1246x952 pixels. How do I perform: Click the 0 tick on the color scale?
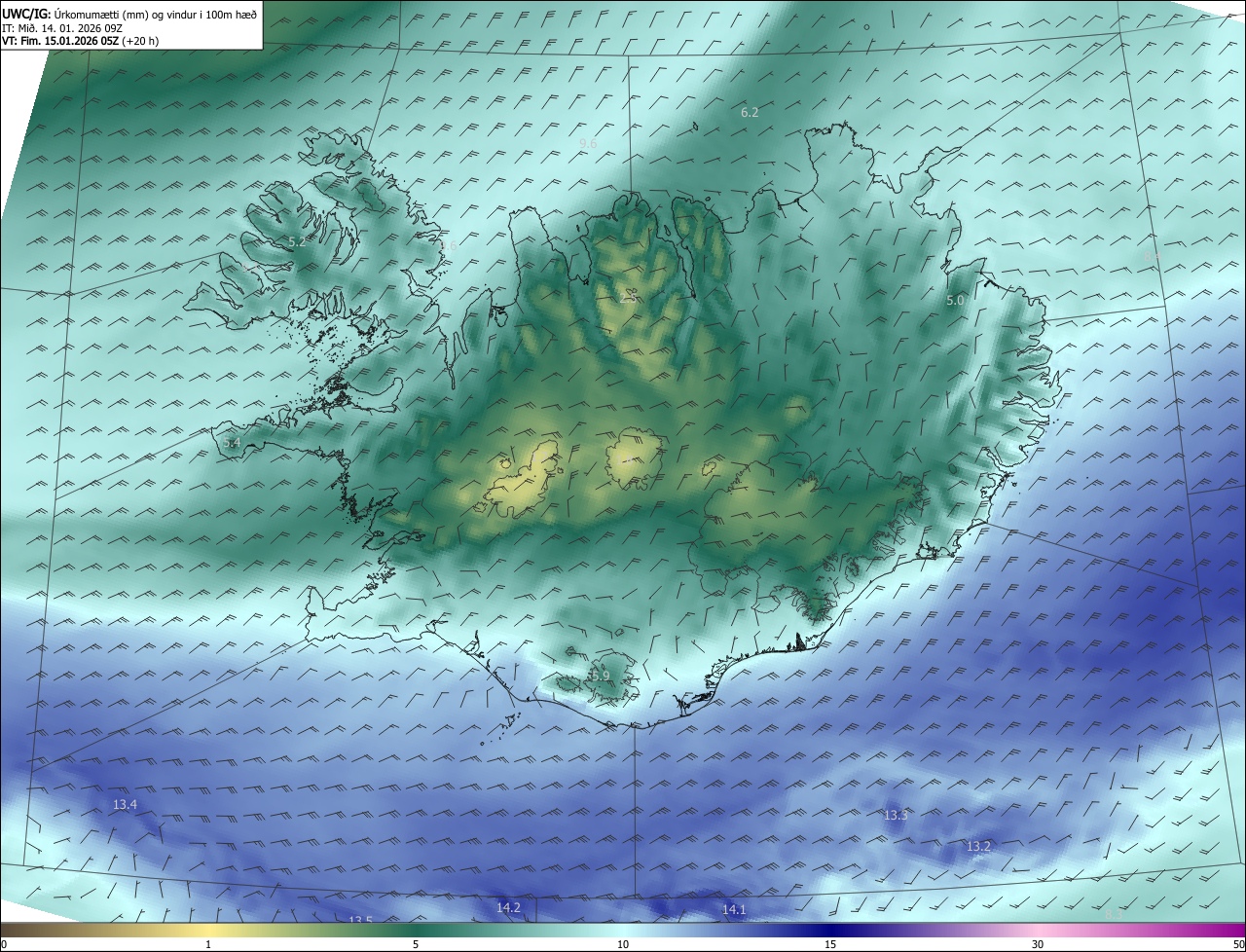[4, 944]
